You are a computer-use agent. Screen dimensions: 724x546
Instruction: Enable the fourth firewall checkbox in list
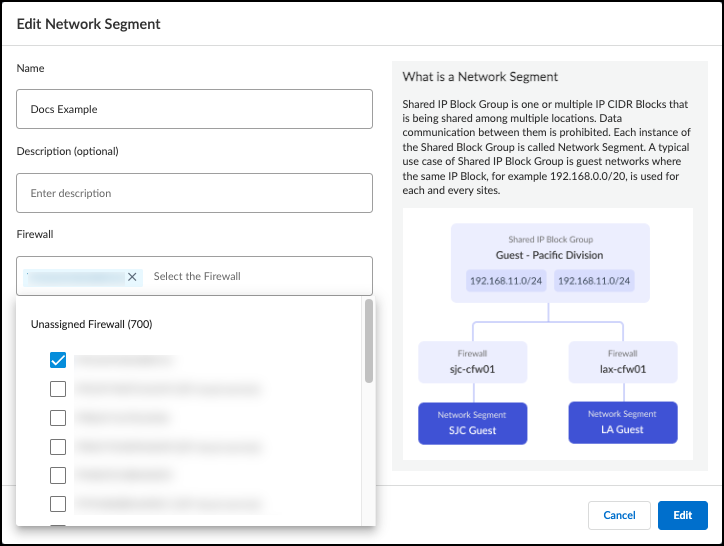[x=58, y=447]
